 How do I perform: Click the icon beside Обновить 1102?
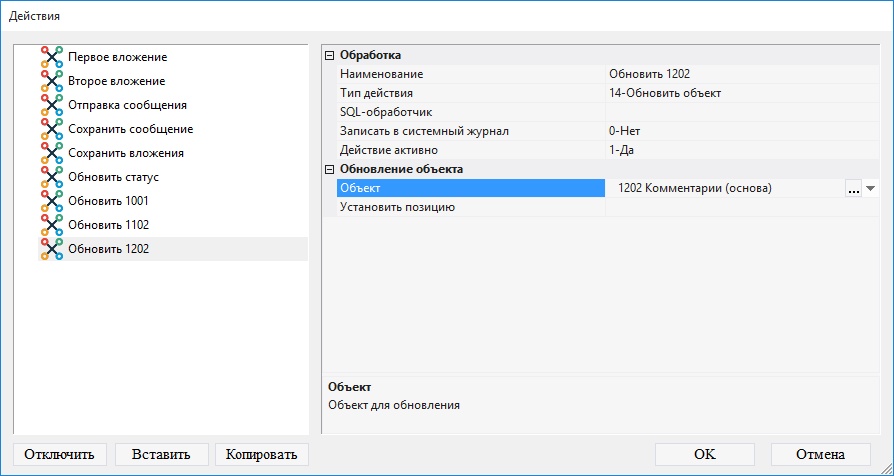point(52,225)
